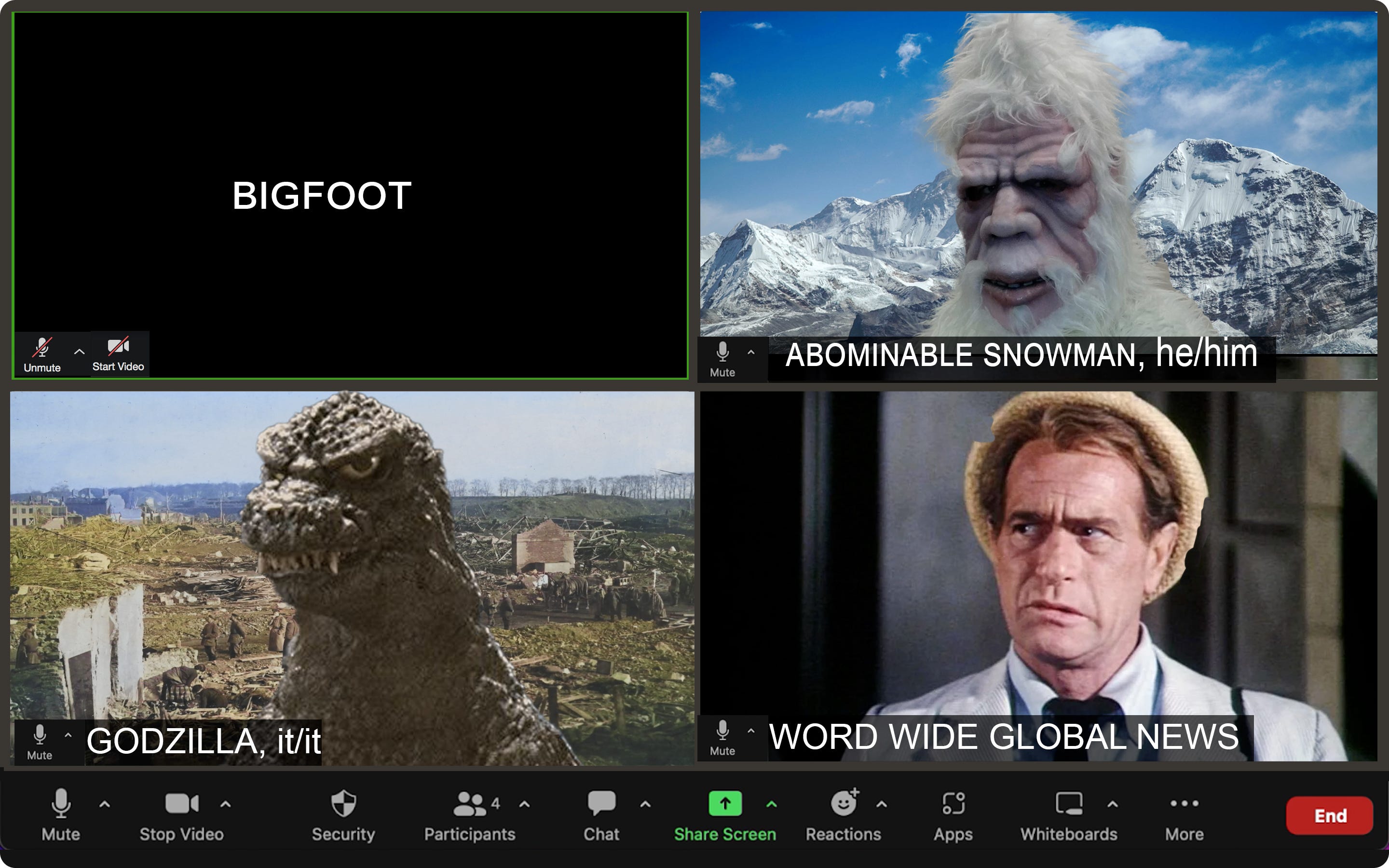The width and height of the screenshot is (1389, 868).
Task: Open the Participants panel icon
Action: [469, 804]
